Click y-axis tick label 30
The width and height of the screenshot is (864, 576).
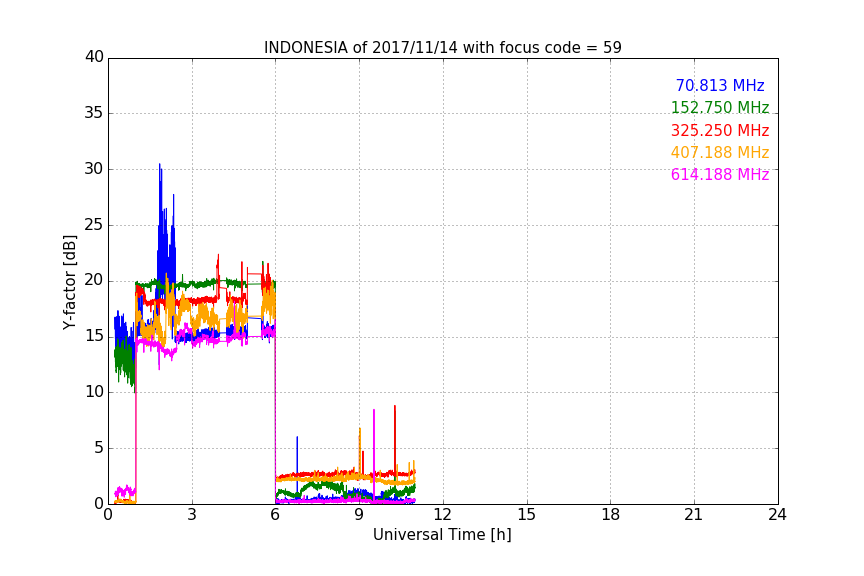(x=94, y=169)
